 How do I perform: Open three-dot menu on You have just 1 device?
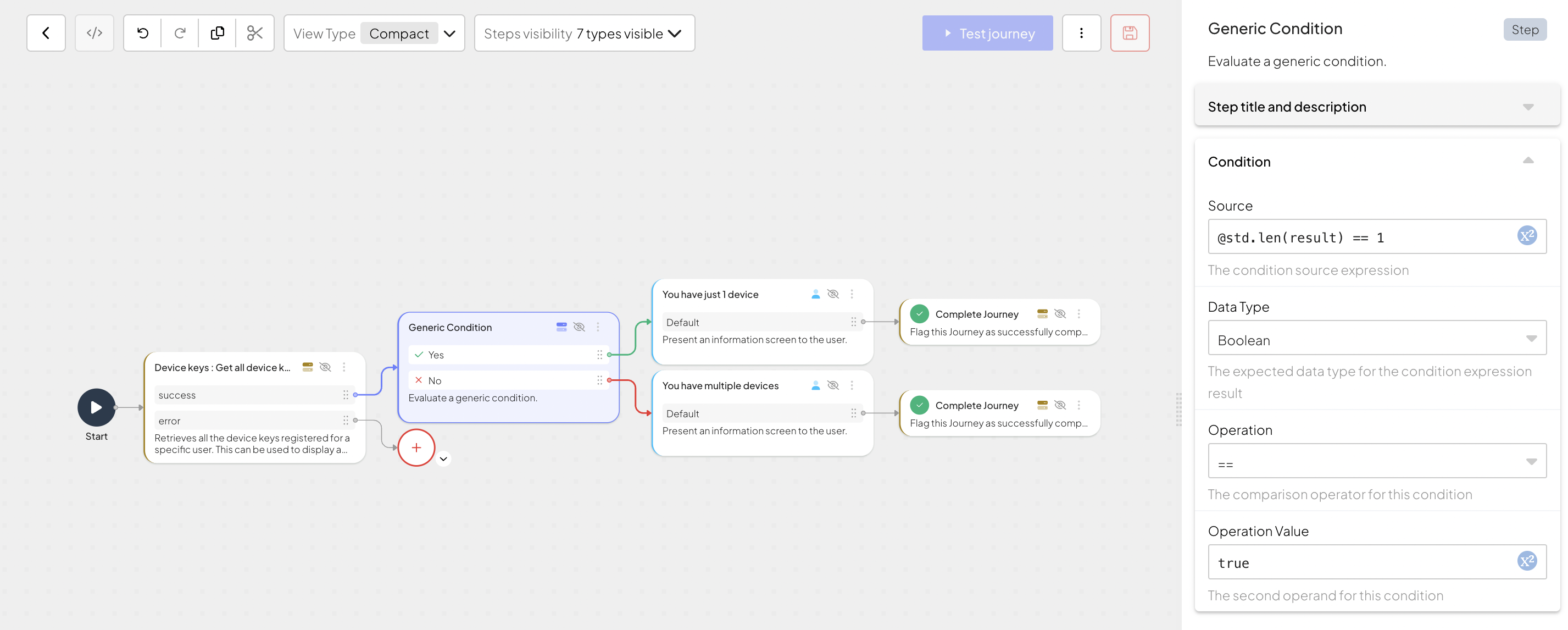[x=852, y=294]
